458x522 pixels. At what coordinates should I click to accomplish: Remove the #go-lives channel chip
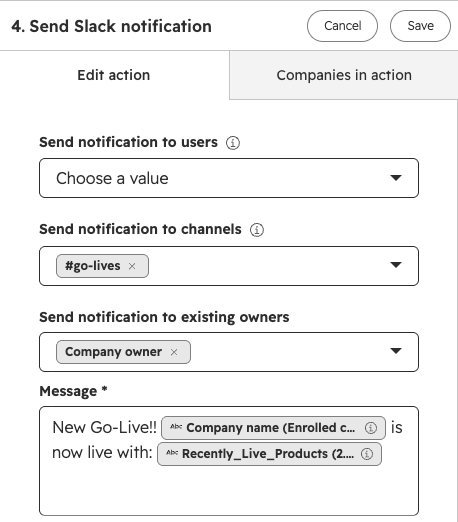(x=132, y=266)
